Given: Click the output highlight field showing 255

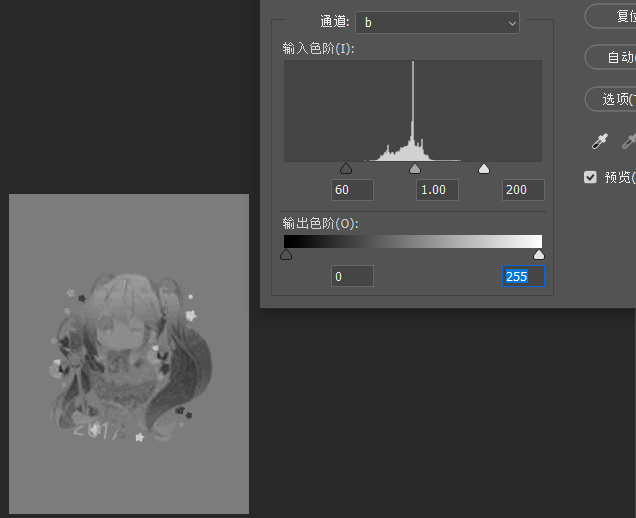Looking at the screenshot, I should [523, 276].
